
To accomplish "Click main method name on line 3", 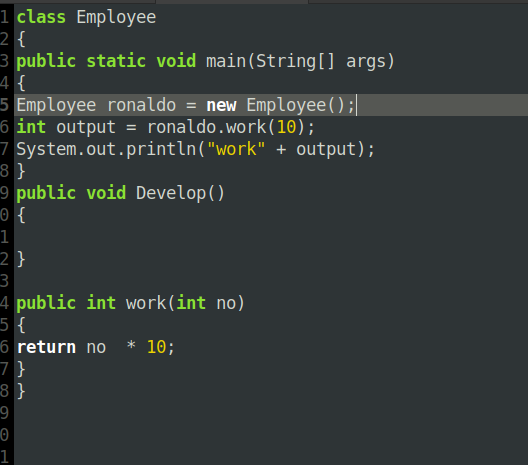I will 226,61.
